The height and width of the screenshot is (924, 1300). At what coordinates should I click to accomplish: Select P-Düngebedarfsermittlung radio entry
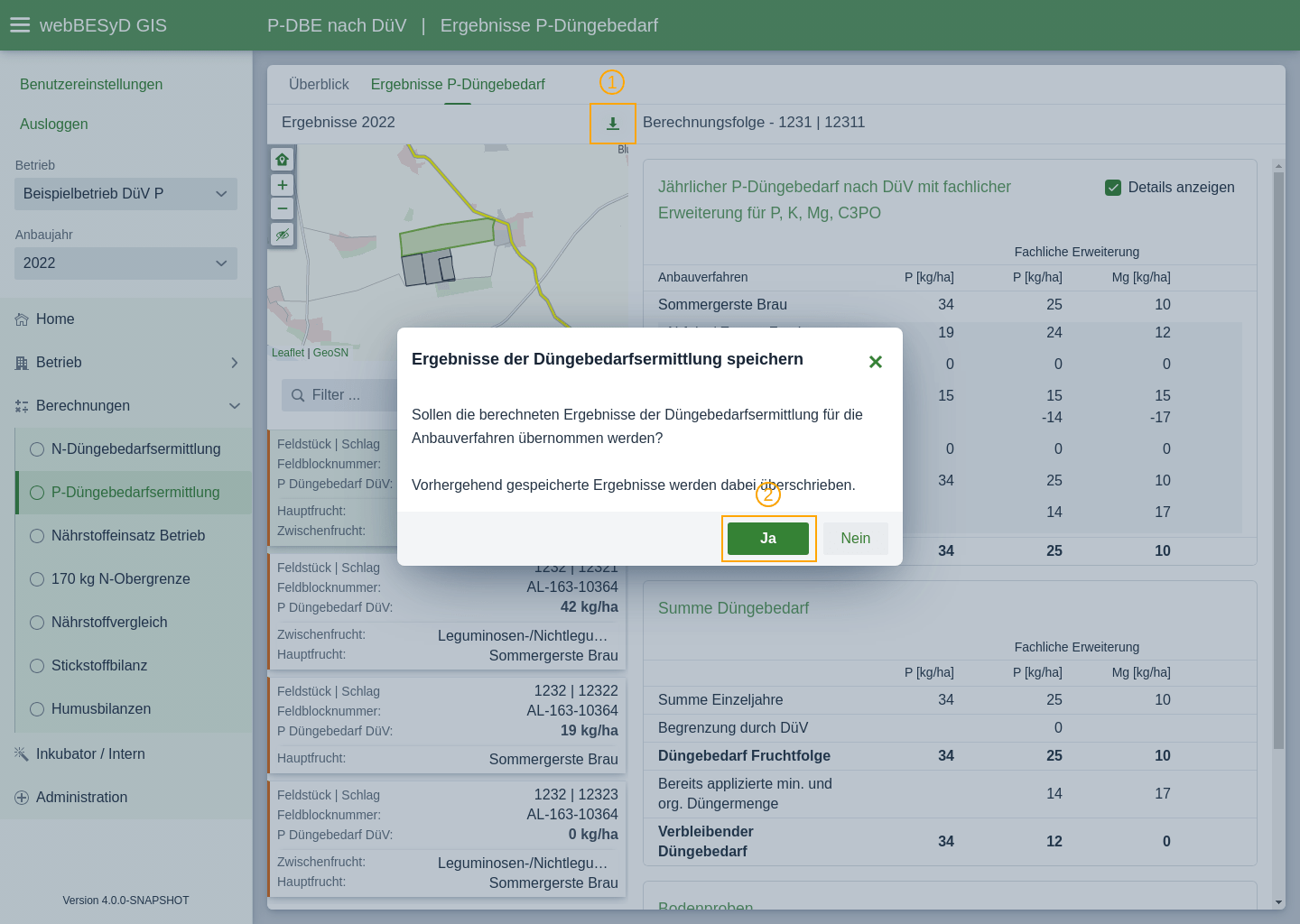134,493
